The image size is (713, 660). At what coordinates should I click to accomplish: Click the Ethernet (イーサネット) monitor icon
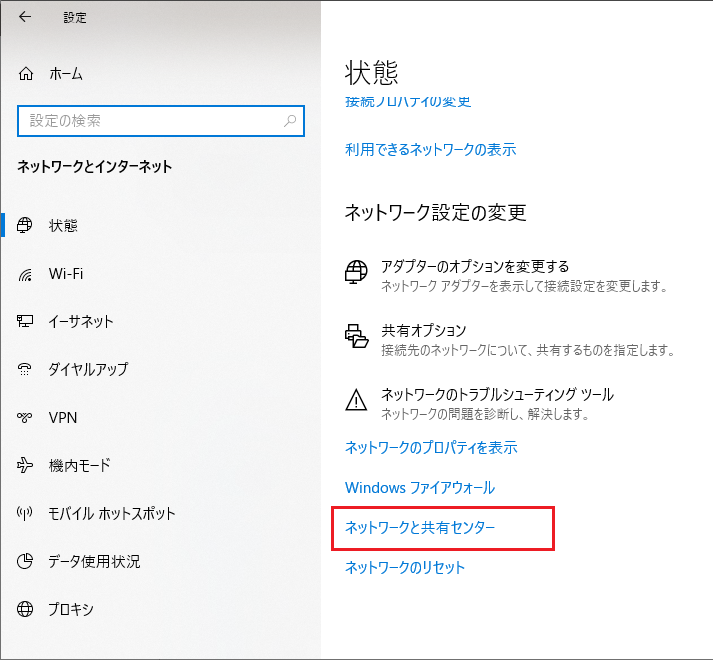coord(27,322)
